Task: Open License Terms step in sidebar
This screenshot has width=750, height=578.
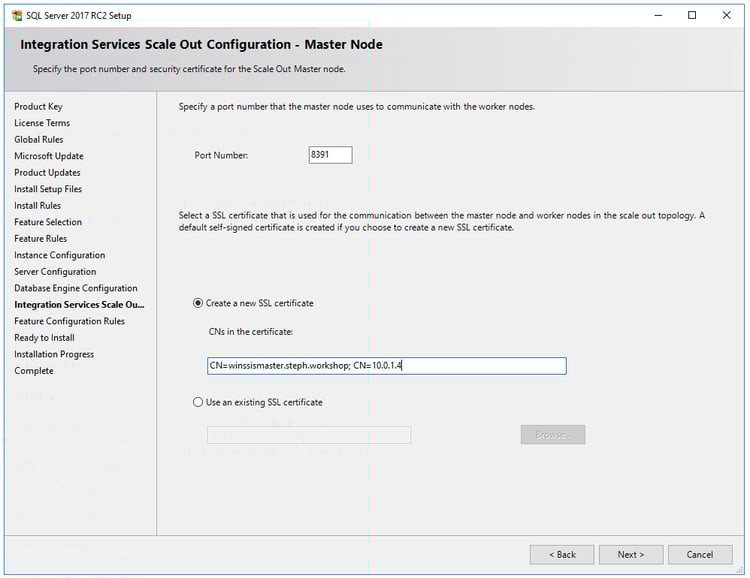Action: (x=42, y=123)
